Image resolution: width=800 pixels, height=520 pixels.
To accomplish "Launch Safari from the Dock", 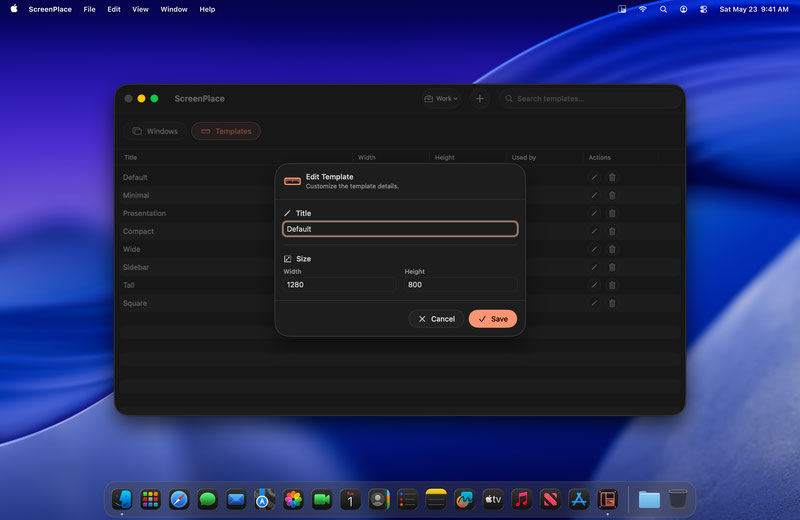I will 179,499.
